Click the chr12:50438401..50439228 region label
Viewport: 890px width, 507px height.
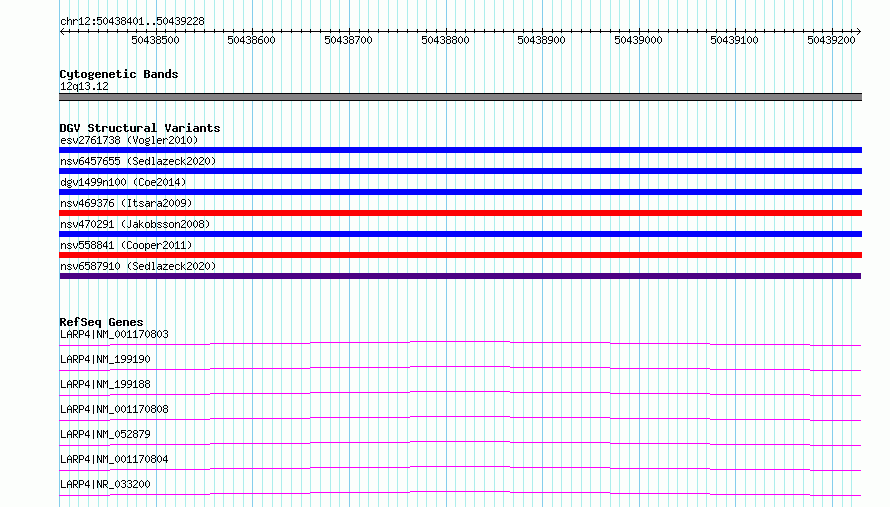coord(132,21)
